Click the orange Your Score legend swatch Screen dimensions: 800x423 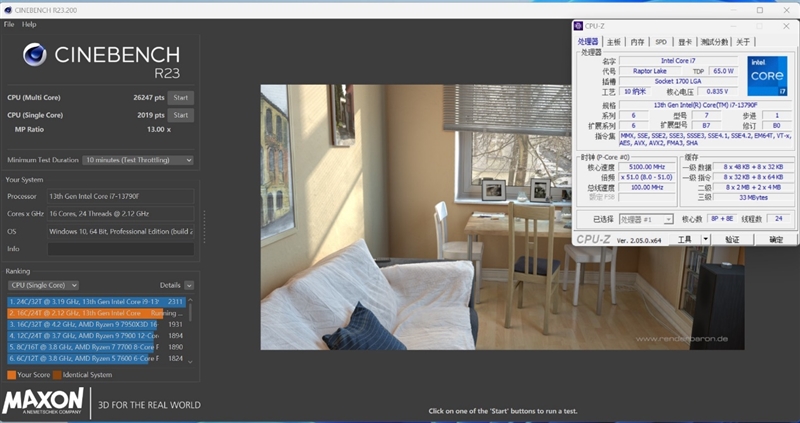pos(11,375)
